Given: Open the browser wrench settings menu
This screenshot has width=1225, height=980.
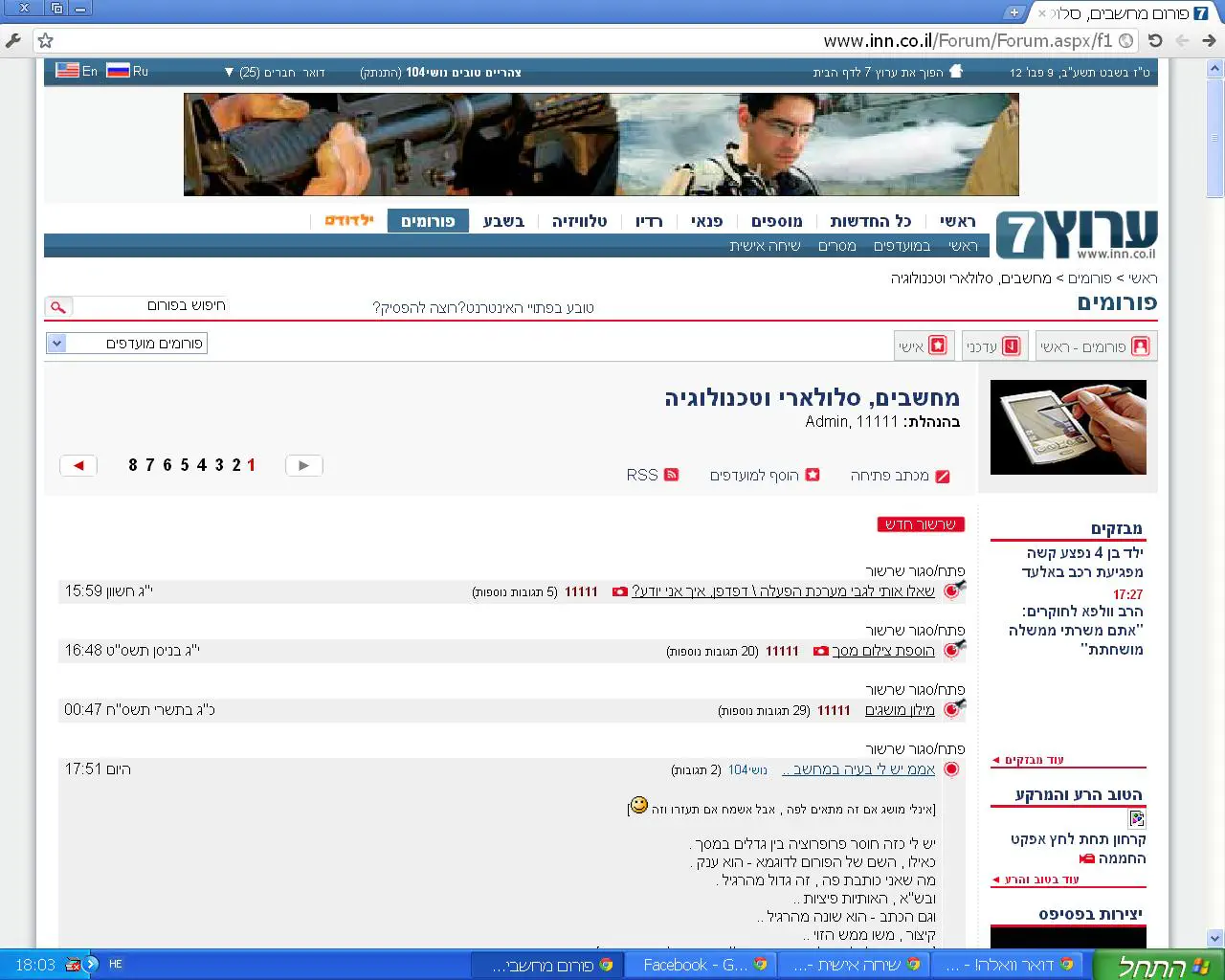Looking at the screenshot, I should (x=13, y=40).
